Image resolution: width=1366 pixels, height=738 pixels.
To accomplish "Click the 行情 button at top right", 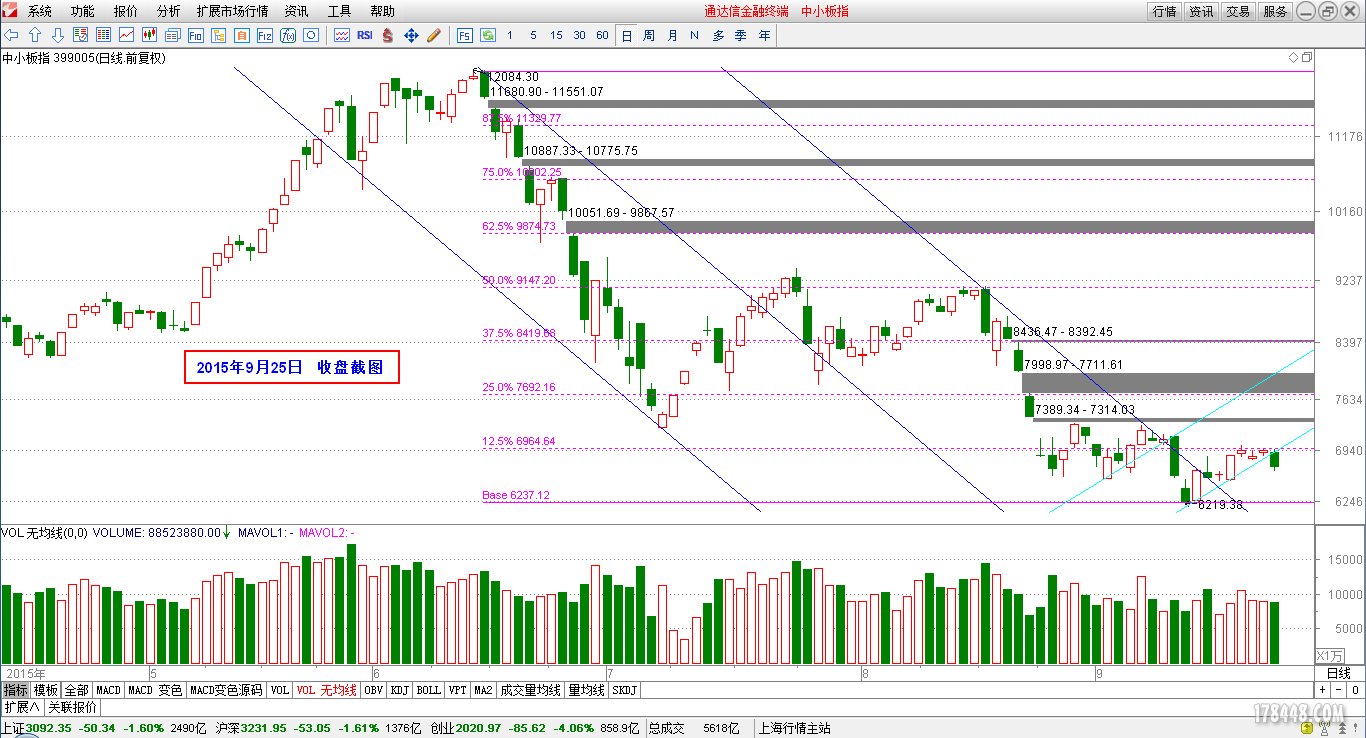I will [x=1164, y=11].
